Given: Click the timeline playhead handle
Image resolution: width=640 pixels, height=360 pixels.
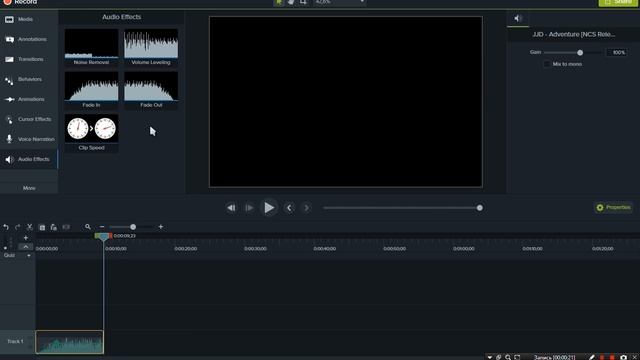Looking at the screenshot, I should (104, 236).
